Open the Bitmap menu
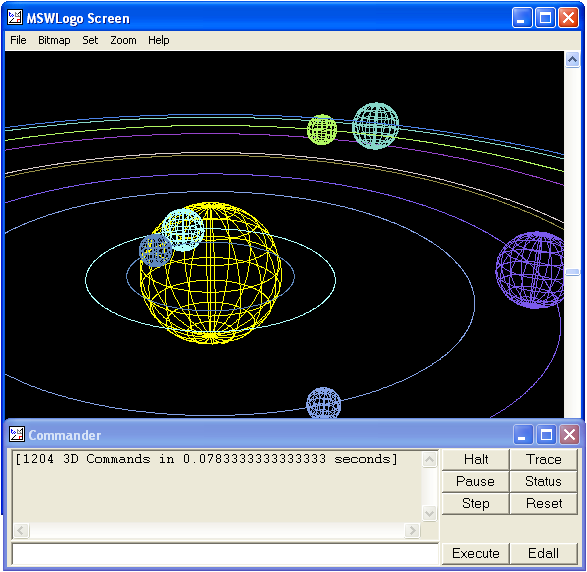This screenshot has width=587, height=572. click(x=54, y=40)
